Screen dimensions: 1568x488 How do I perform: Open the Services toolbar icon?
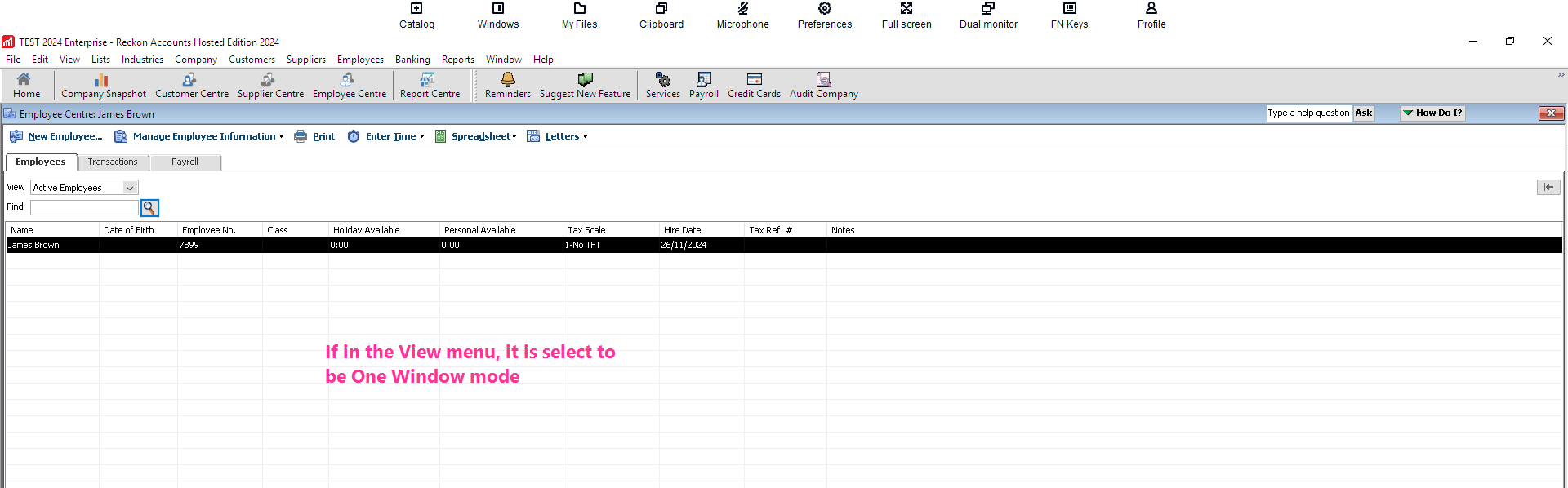click(x=663, y=85)
